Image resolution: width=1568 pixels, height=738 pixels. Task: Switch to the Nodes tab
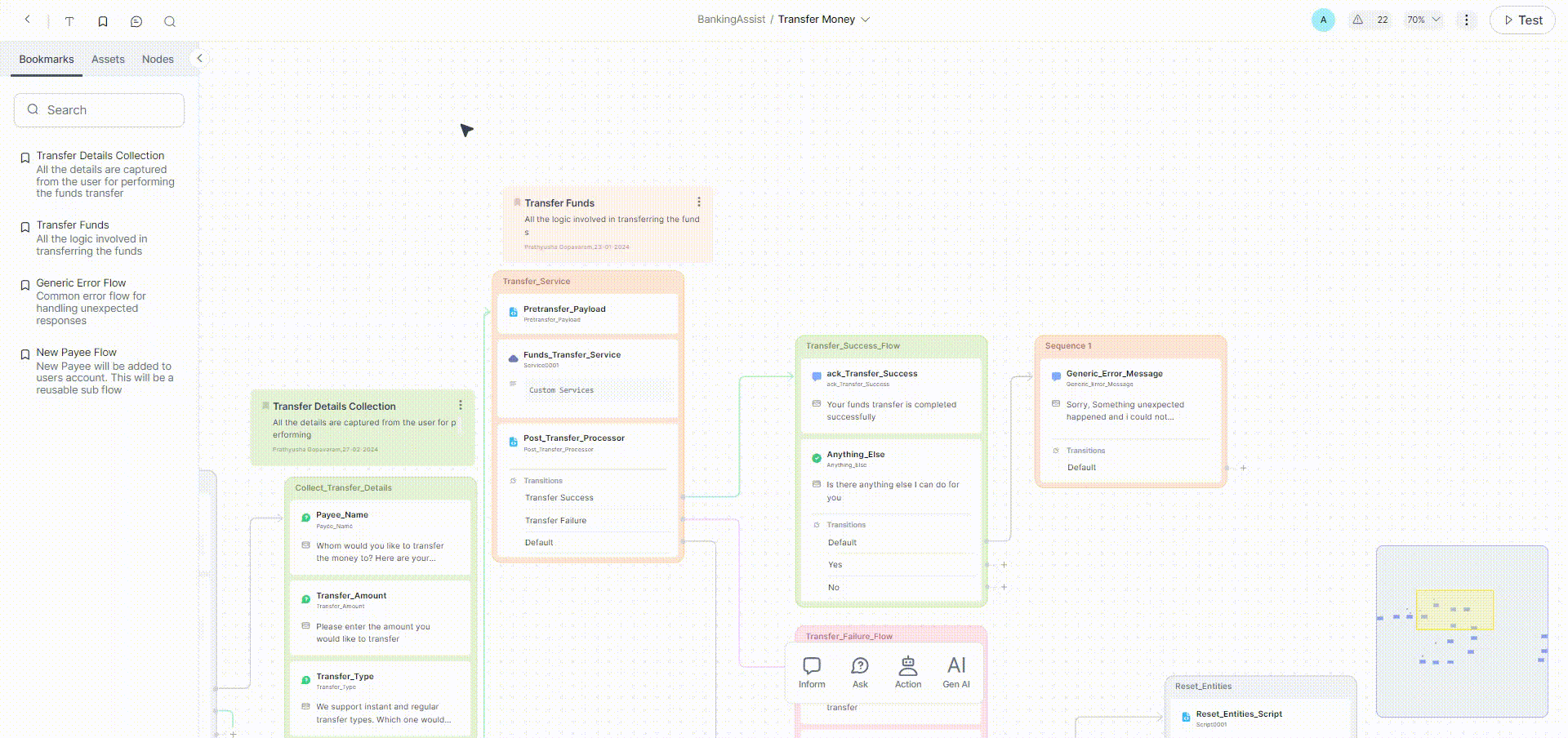tap(158, 60)
